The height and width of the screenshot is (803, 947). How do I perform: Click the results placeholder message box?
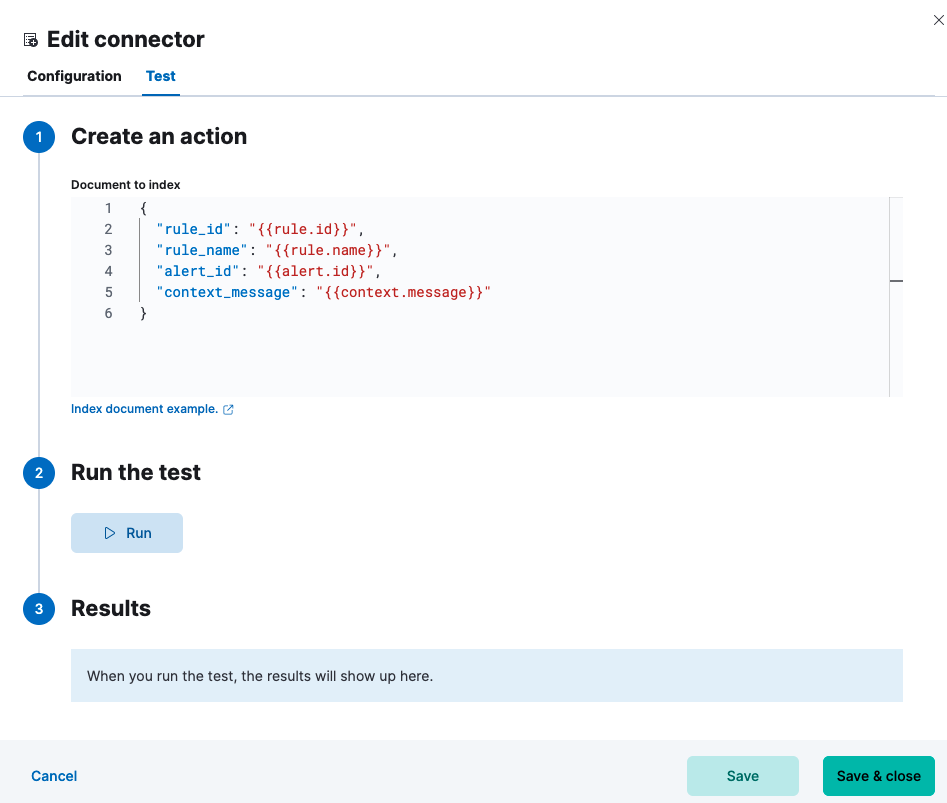[x=486, y=676]
